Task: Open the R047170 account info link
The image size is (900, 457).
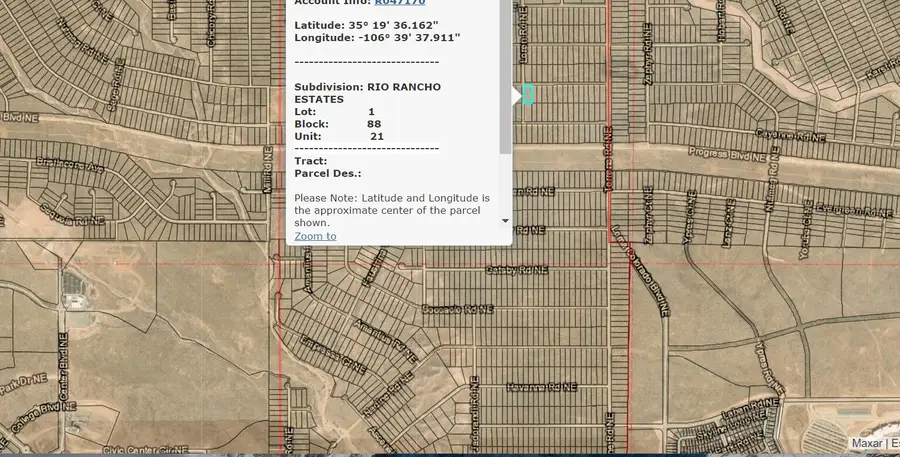Action: coord(400,2)
